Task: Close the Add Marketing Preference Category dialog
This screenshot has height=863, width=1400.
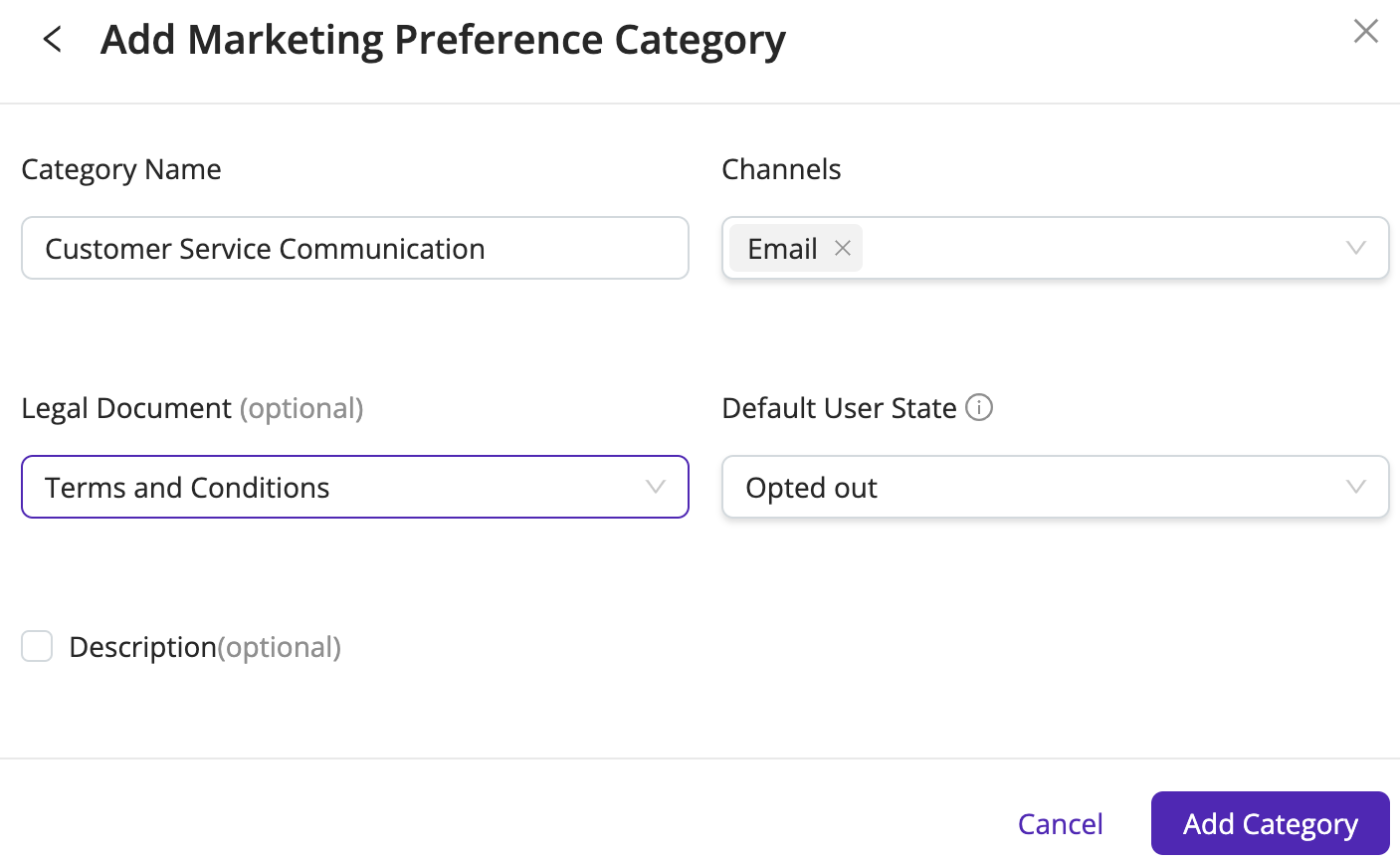Action: [x=1365, y=32]
